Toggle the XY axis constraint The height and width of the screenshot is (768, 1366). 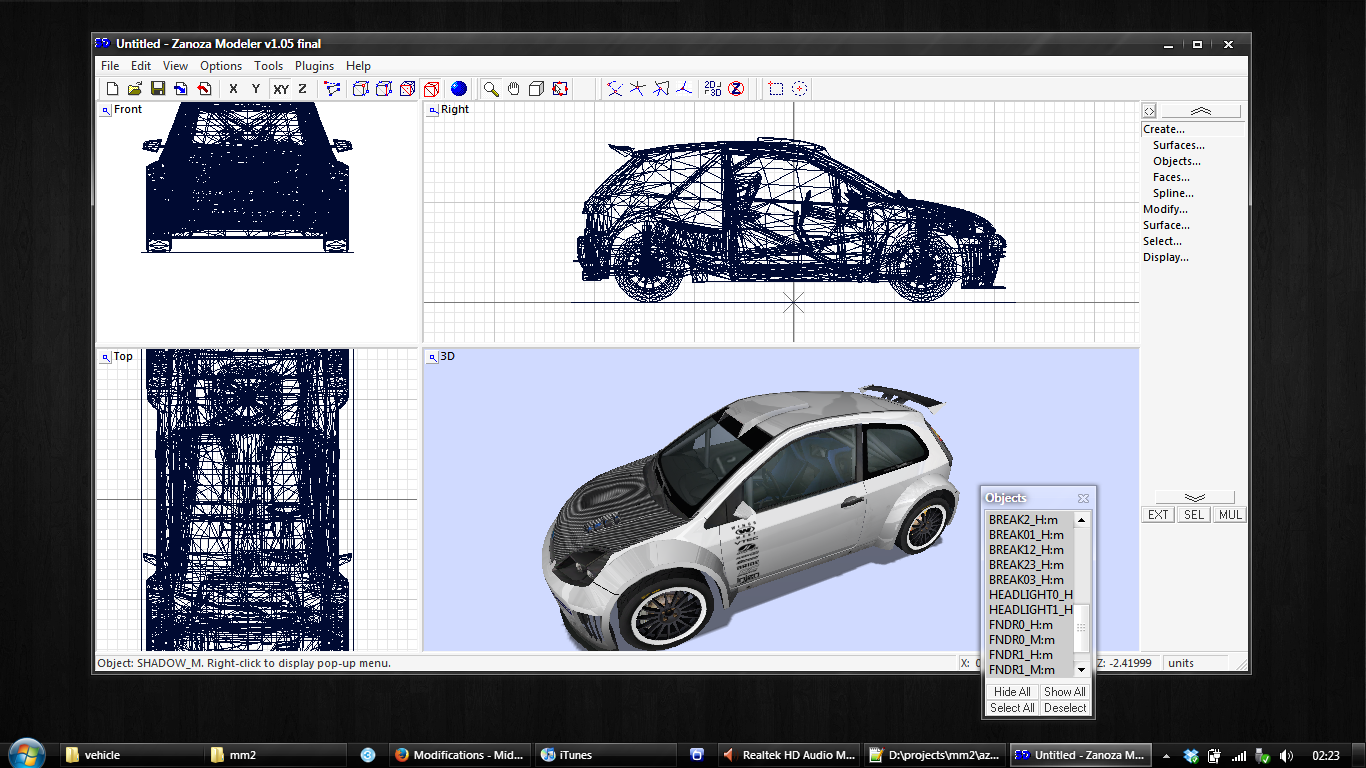(281, 89)
